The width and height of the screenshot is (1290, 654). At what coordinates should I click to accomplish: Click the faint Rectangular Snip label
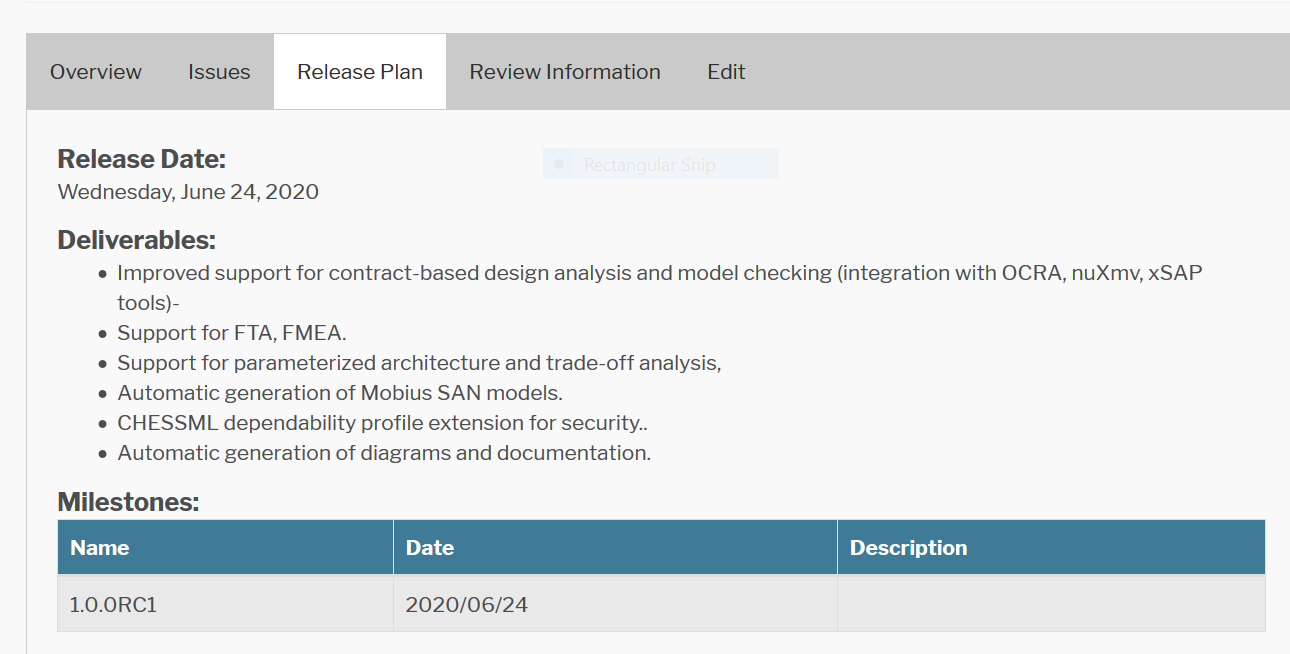coord(650,165)
